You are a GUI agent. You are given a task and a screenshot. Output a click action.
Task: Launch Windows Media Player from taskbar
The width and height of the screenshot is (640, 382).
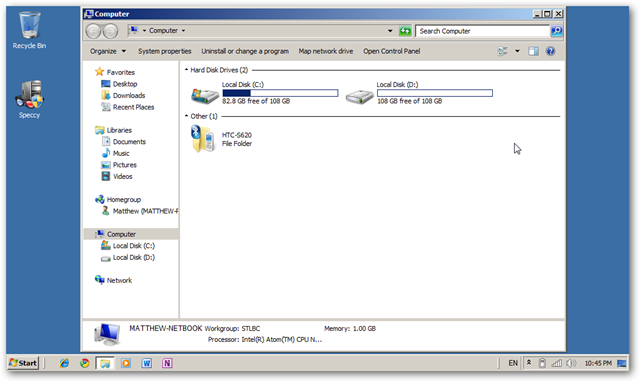[x=126, y=363]
